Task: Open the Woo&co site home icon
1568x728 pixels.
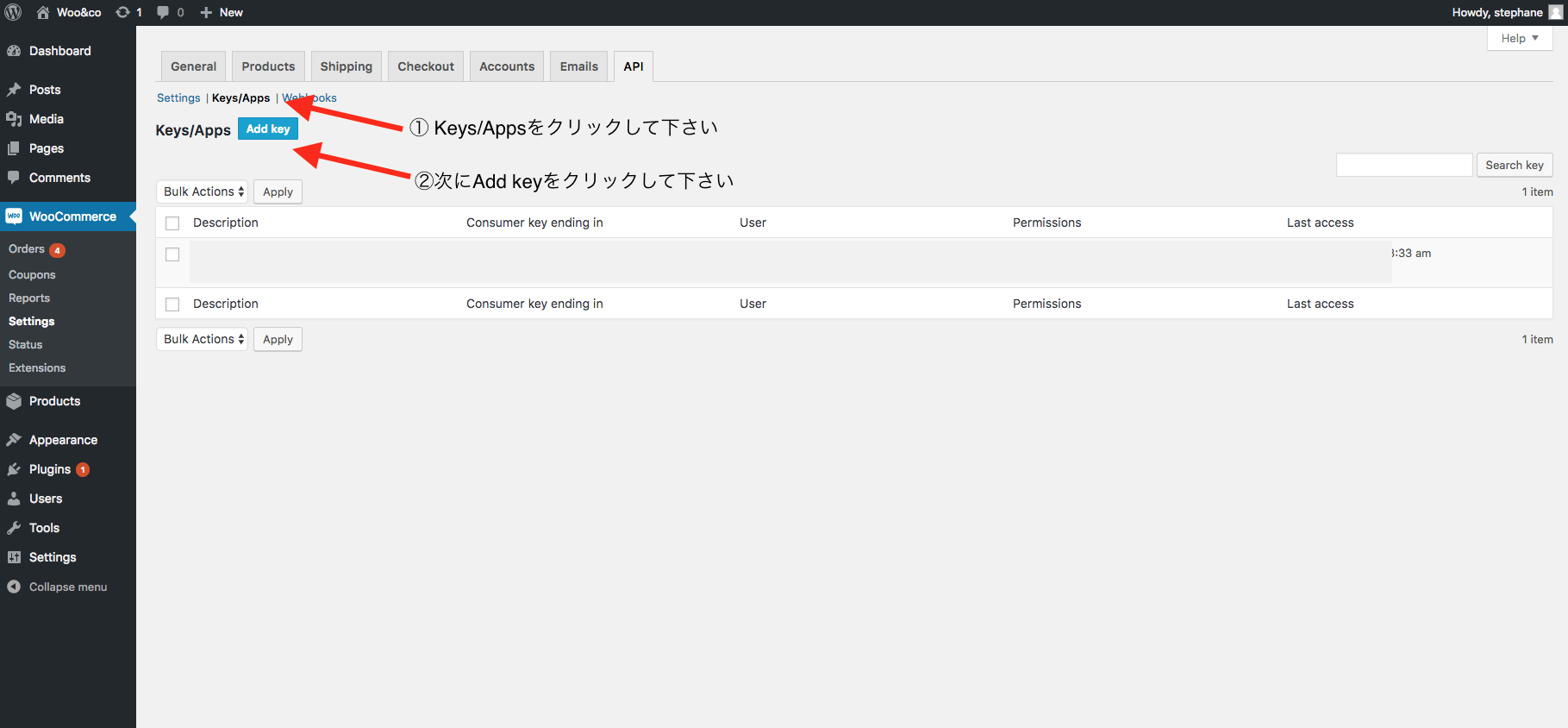Action: click(x=43, y=12)
